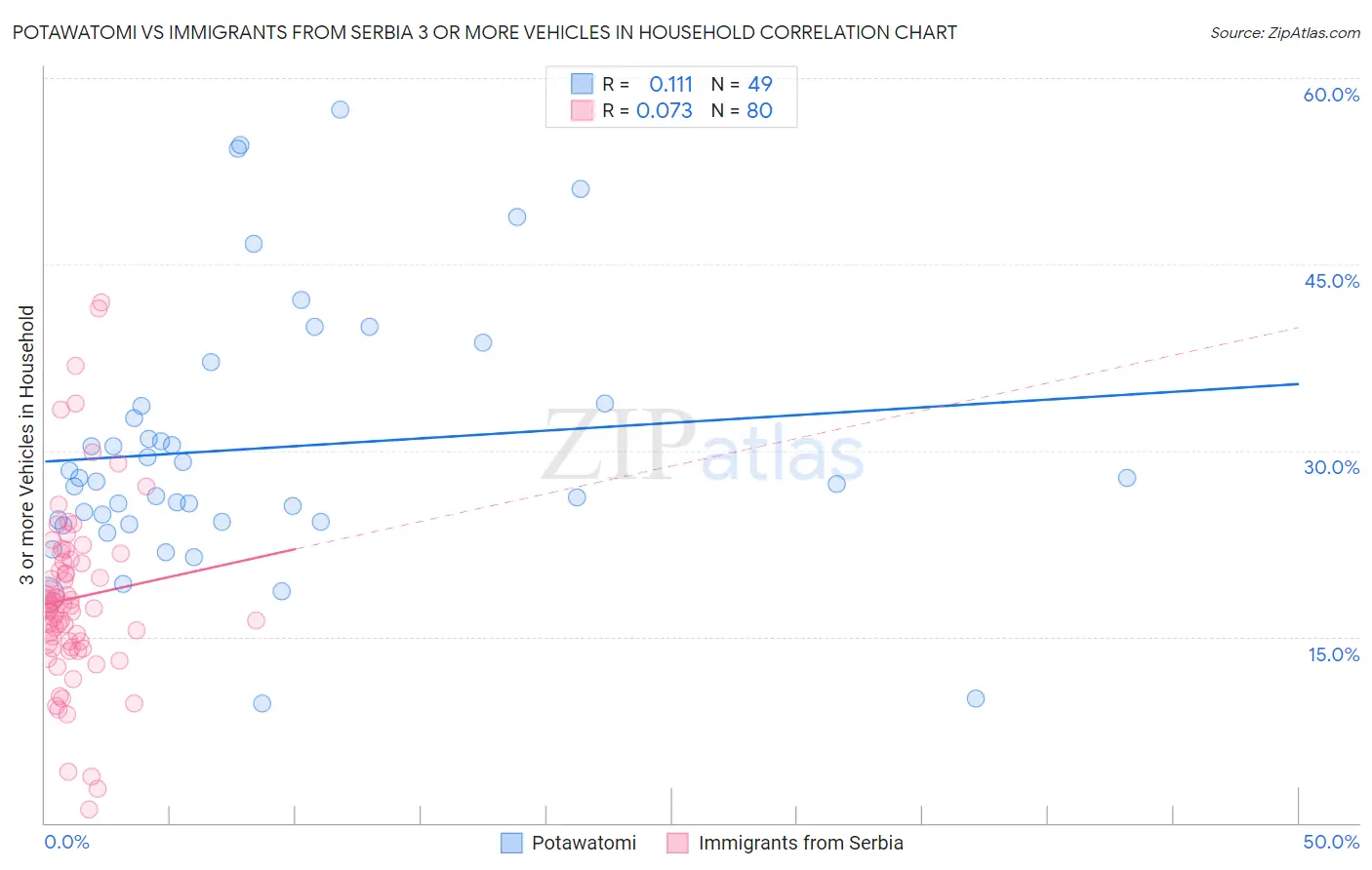Image resolution: width=1372 pixels, height=870 pixels.
Task: Click the blue Potawatomi legend swatch at bottom
Action: tap(511, 843)
